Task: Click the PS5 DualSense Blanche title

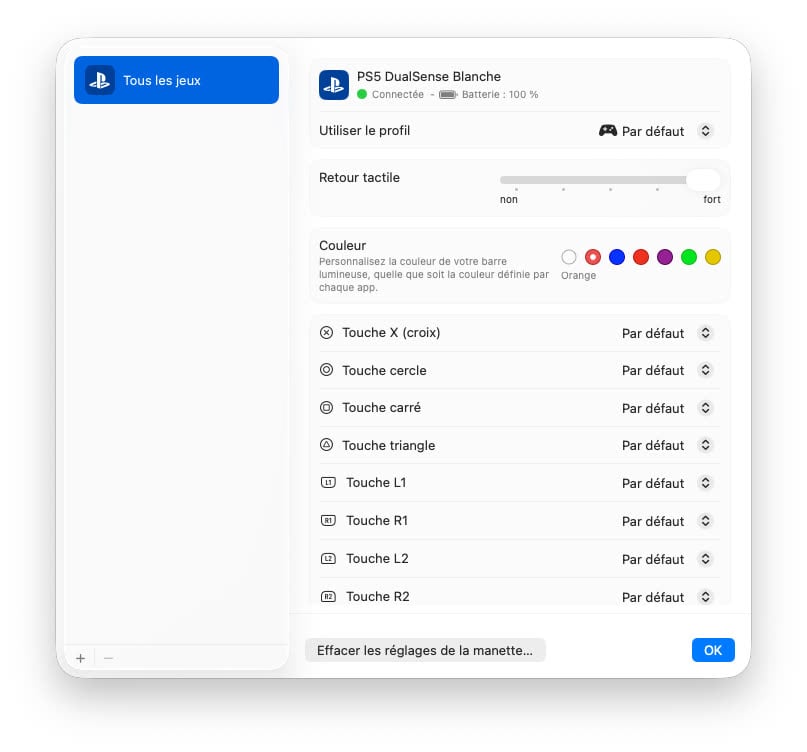Action: (x=429, y=77)
